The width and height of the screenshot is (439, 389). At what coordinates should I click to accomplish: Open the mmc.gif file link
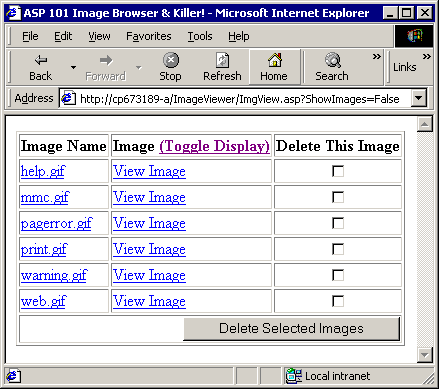[45, 197]
